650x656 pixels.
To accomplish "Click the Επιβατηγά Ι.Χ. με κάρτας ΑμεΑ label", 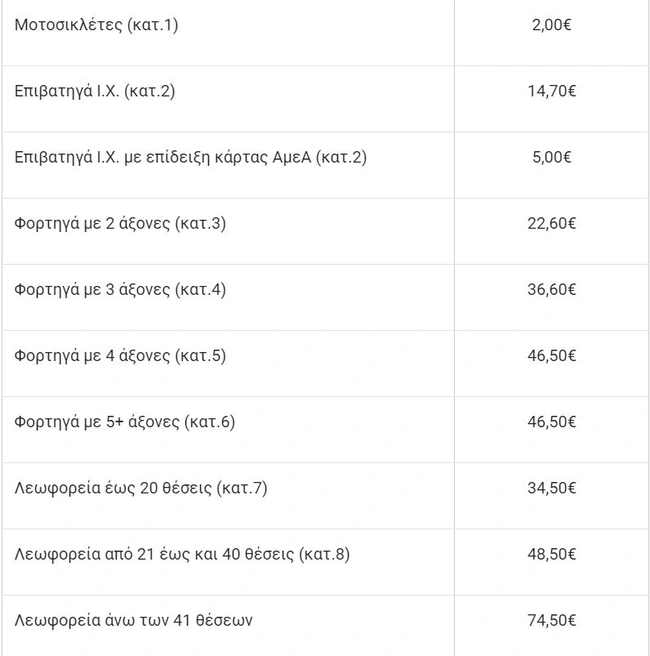I will [x=191, y=157].
